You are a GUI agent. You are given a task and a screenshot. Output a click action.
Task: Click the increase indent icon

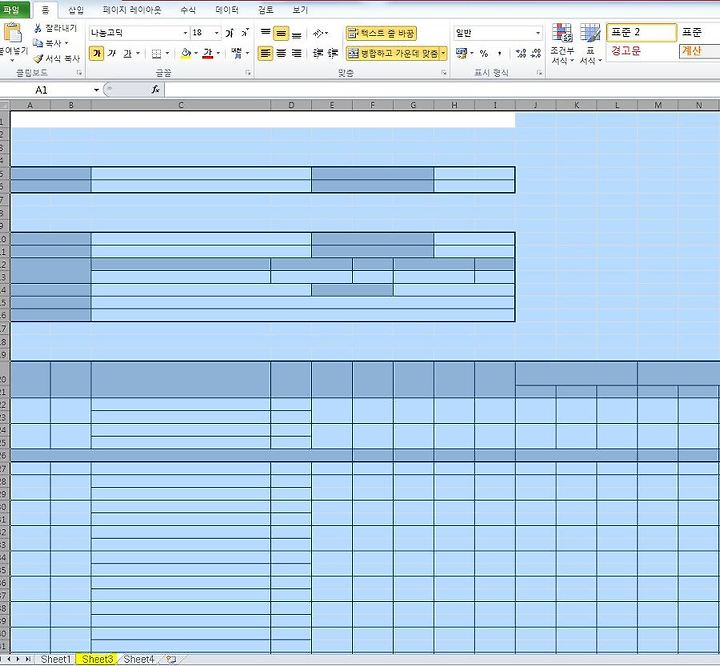coord(333,53)
